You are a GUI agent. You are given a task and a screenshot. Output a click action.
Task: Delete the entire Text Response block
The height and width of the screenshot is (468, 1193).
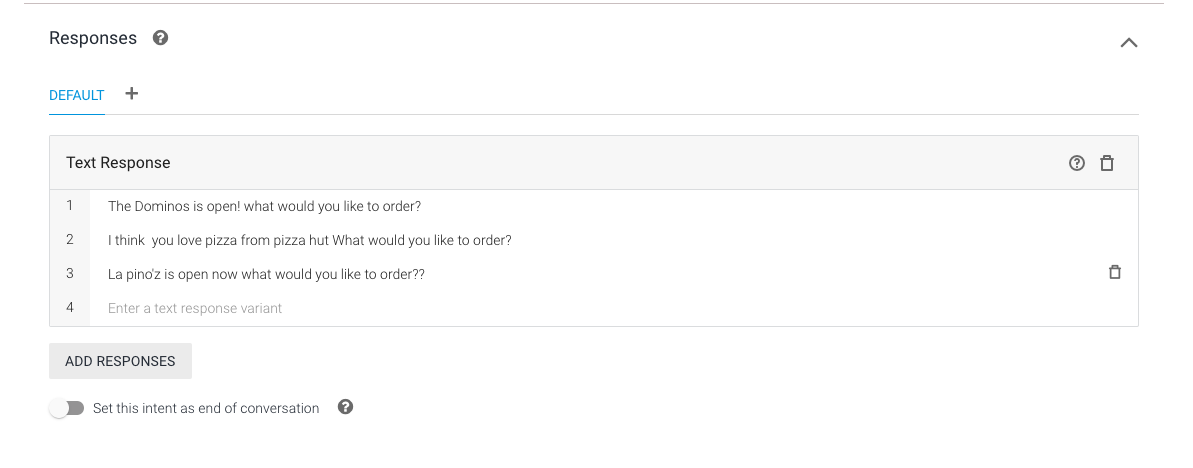[1107, 163]
